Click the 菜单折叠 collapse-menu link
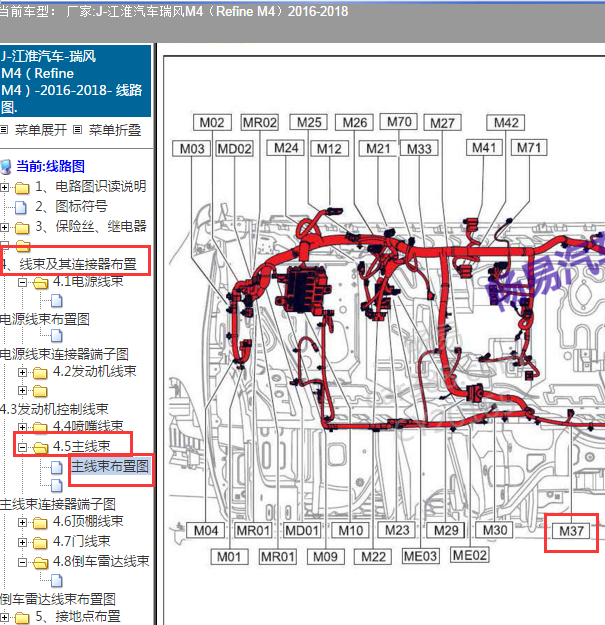Viewport: 605px width, 625px height. [115, 130]
